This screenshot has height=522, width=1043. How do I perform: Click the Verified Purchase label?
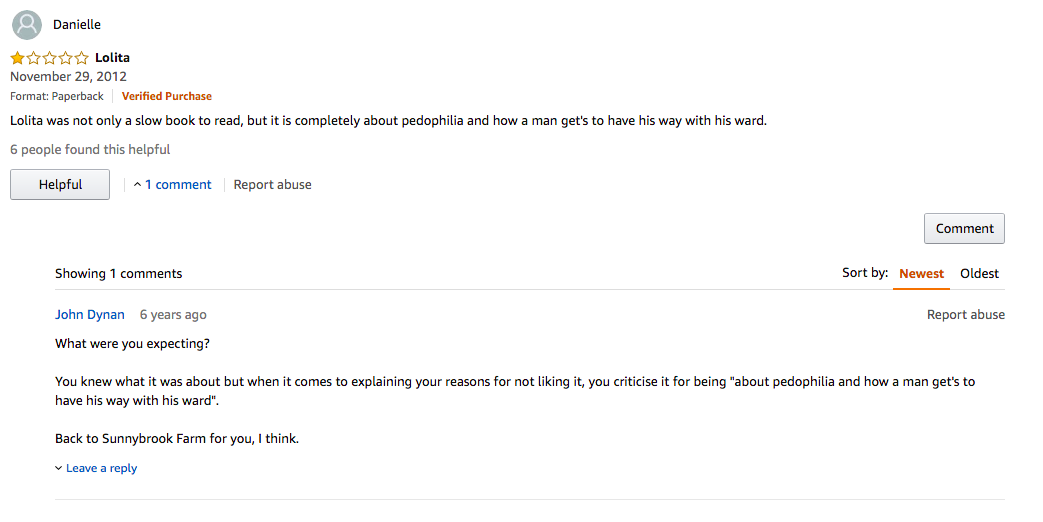[166, 96]
